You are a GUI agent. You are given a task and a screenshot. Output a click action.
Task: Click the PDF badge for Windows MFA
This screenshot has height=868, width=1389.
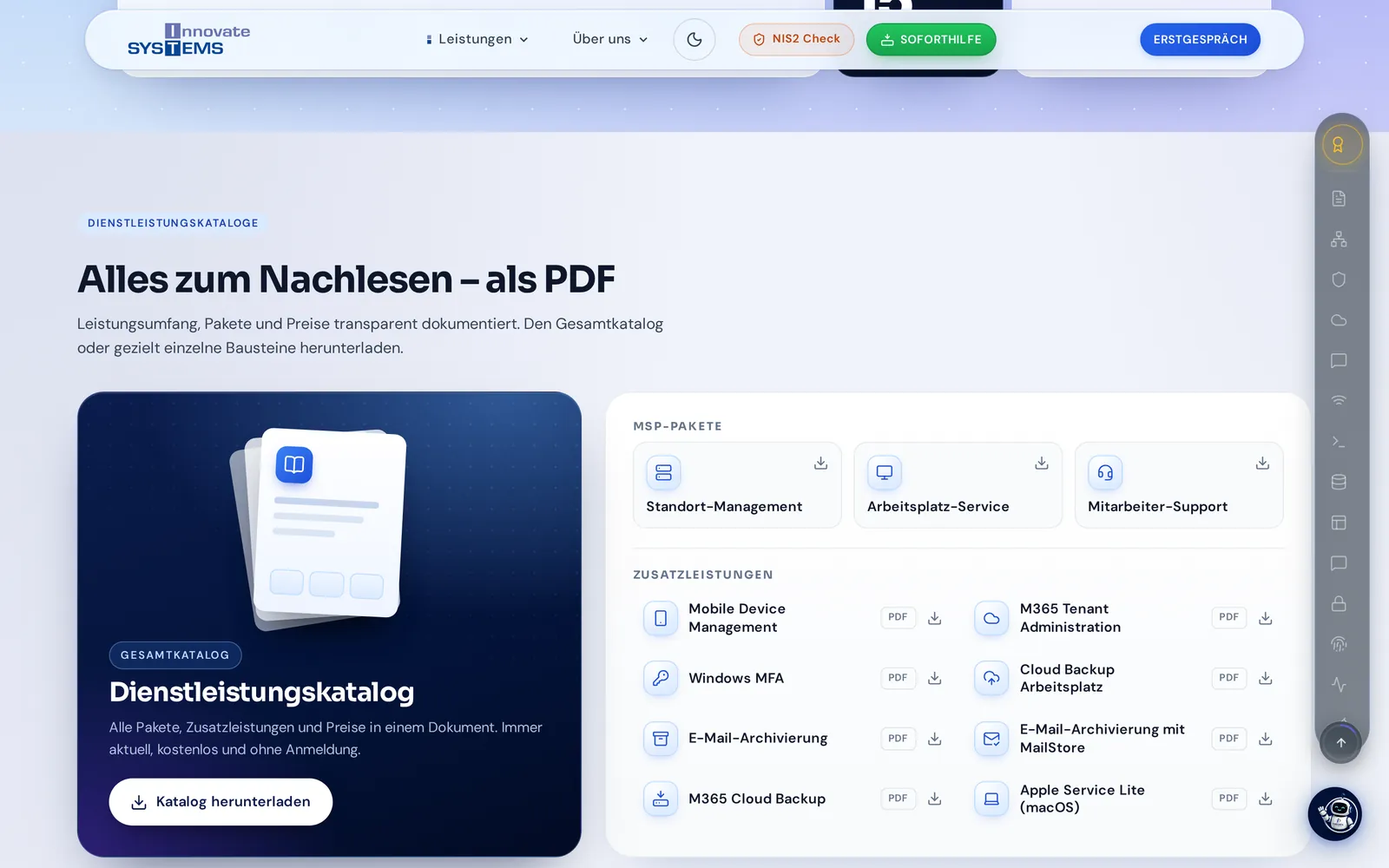[898, 678]
